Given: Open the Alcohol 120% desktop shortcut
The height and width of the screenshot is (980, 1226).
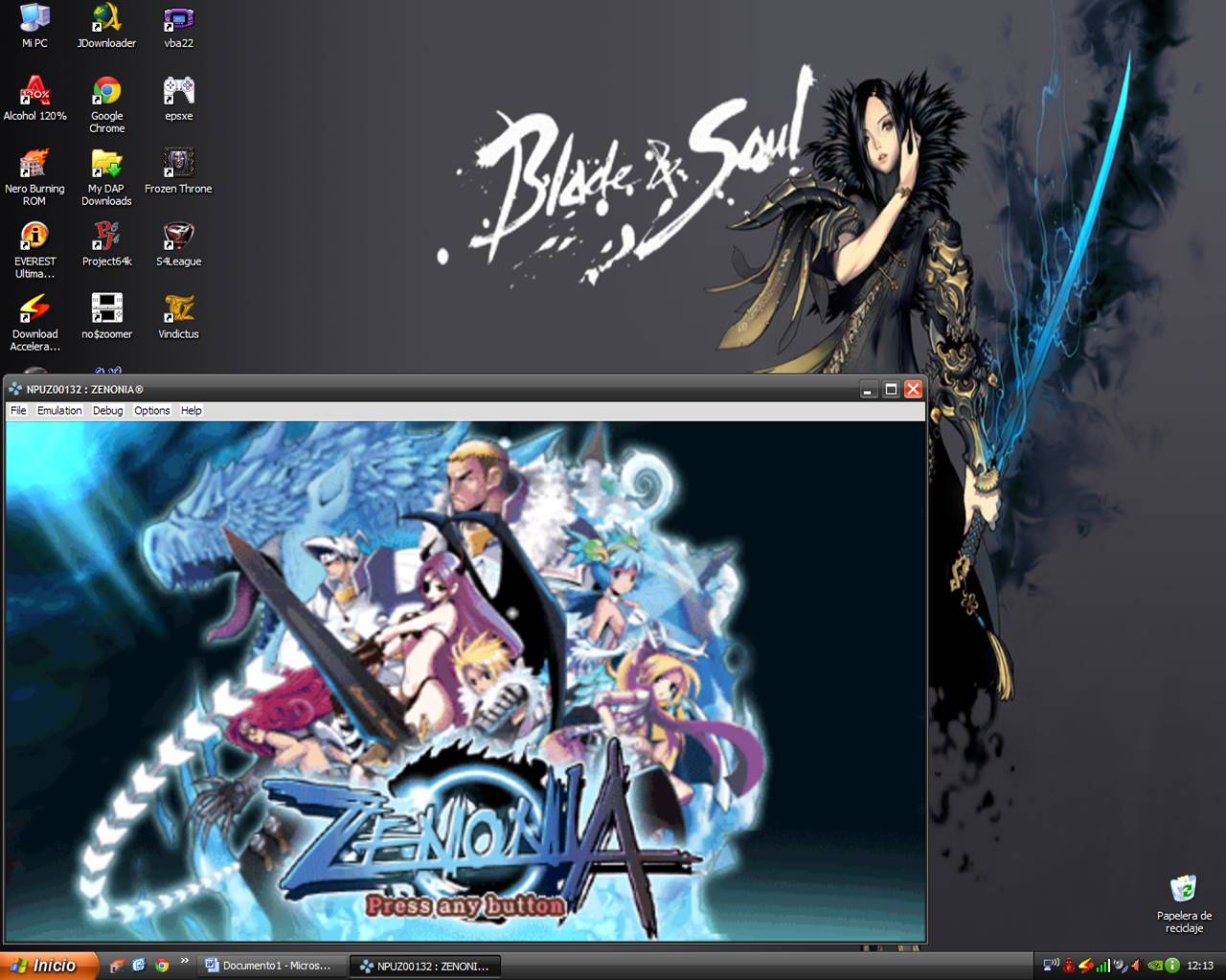Looking at the screenshot, I should click(x=34, y=92).
